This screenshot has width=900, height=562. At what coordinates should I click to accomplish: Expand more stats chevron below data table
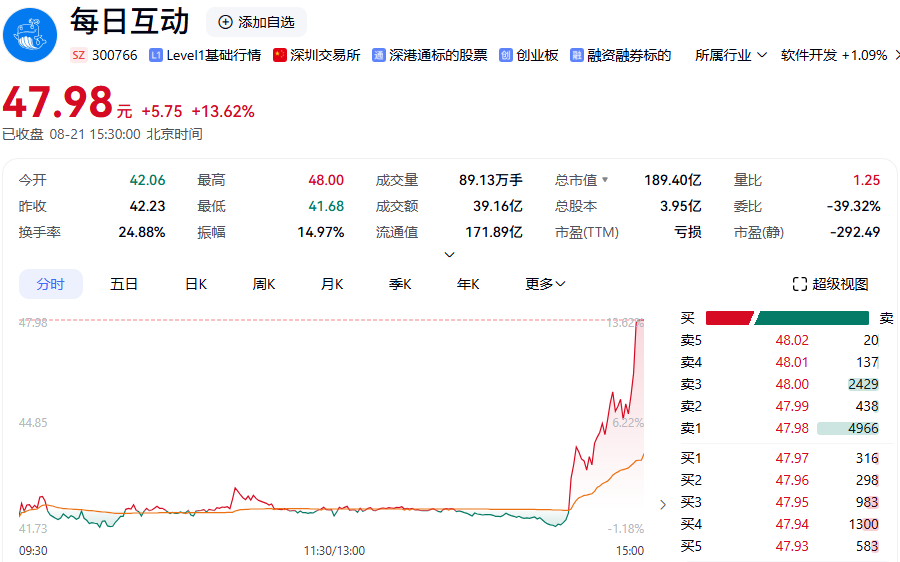(x=450, y=254)
